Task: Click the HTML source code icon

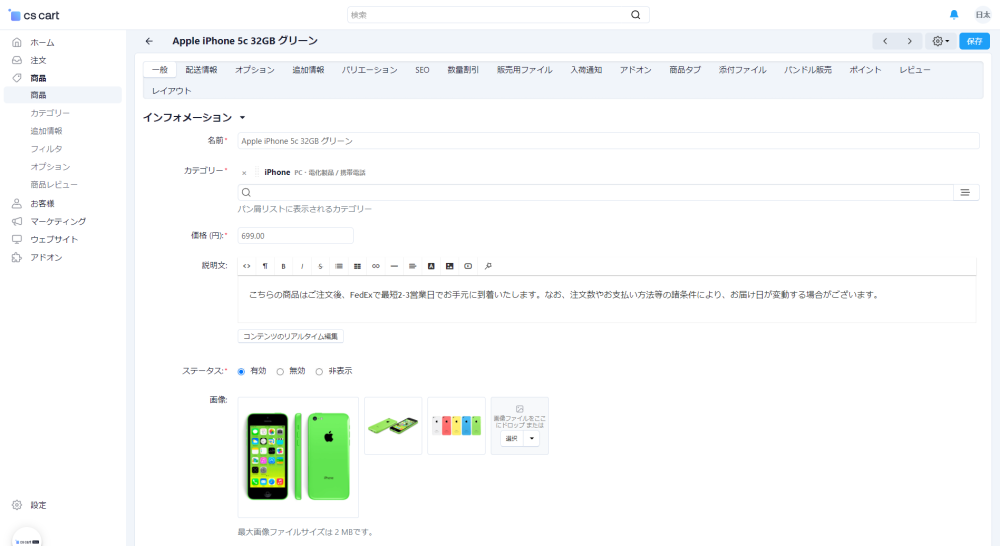Action: coord(247,266)
